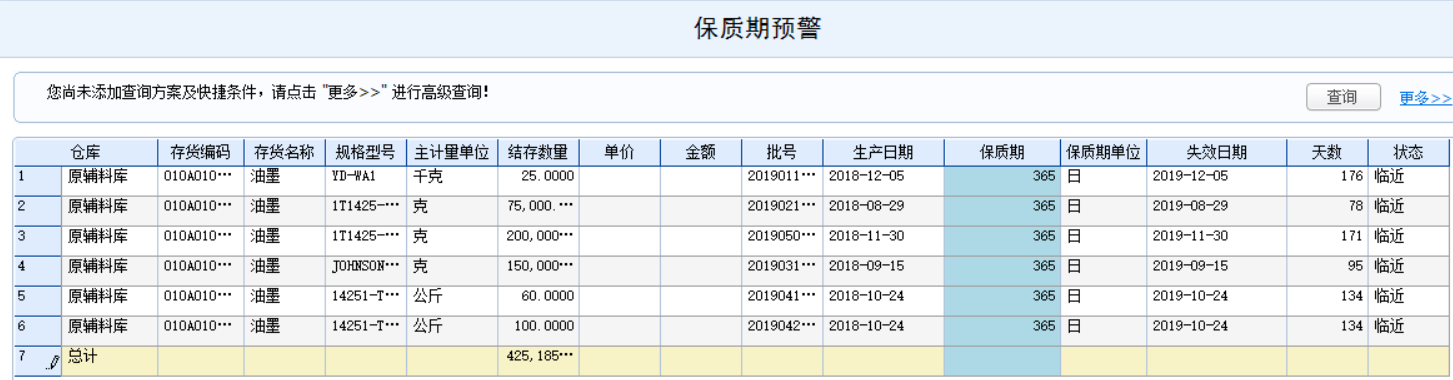1453x380 pixels.
Task: Sort by the 生产日期 column header
Action: [883, 152]
